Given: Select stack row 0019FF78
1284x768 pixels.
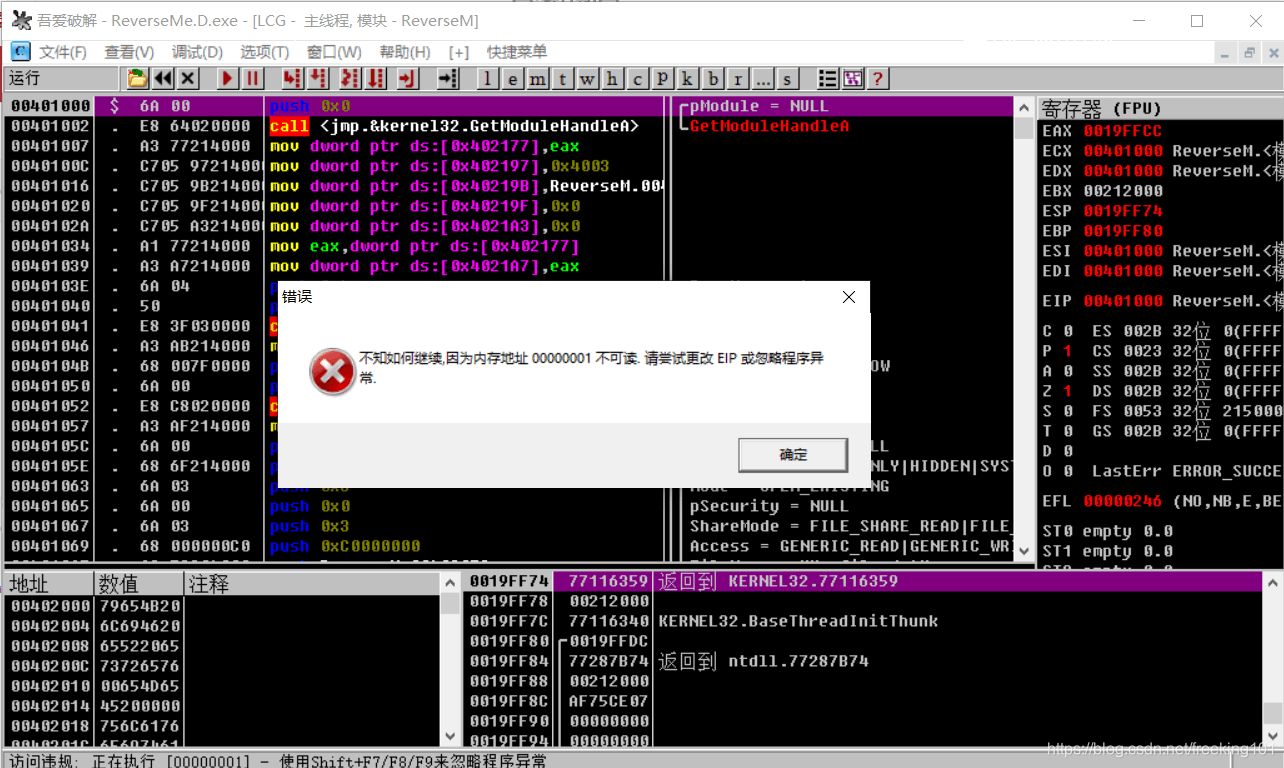Looking at the screenshot, I should coord(864,601).
